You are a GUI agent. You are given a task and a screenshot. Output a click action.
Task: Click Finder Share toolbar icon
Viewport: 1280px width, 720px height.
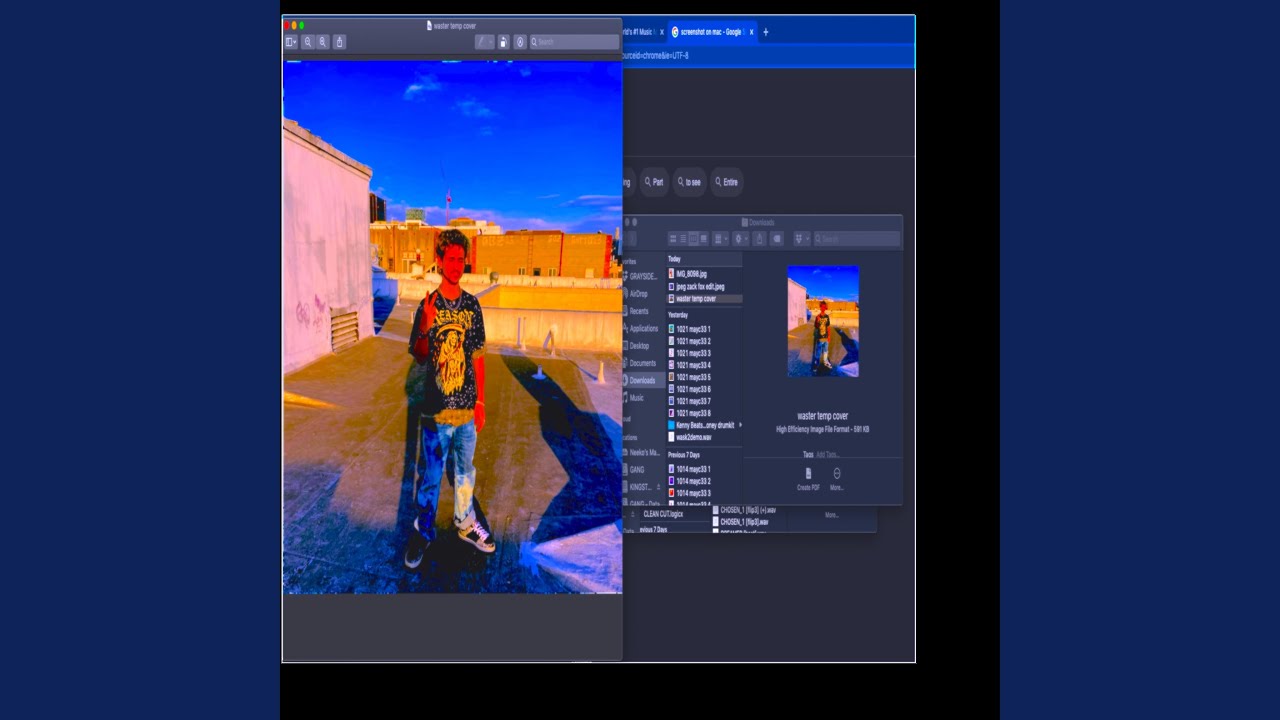759,239
